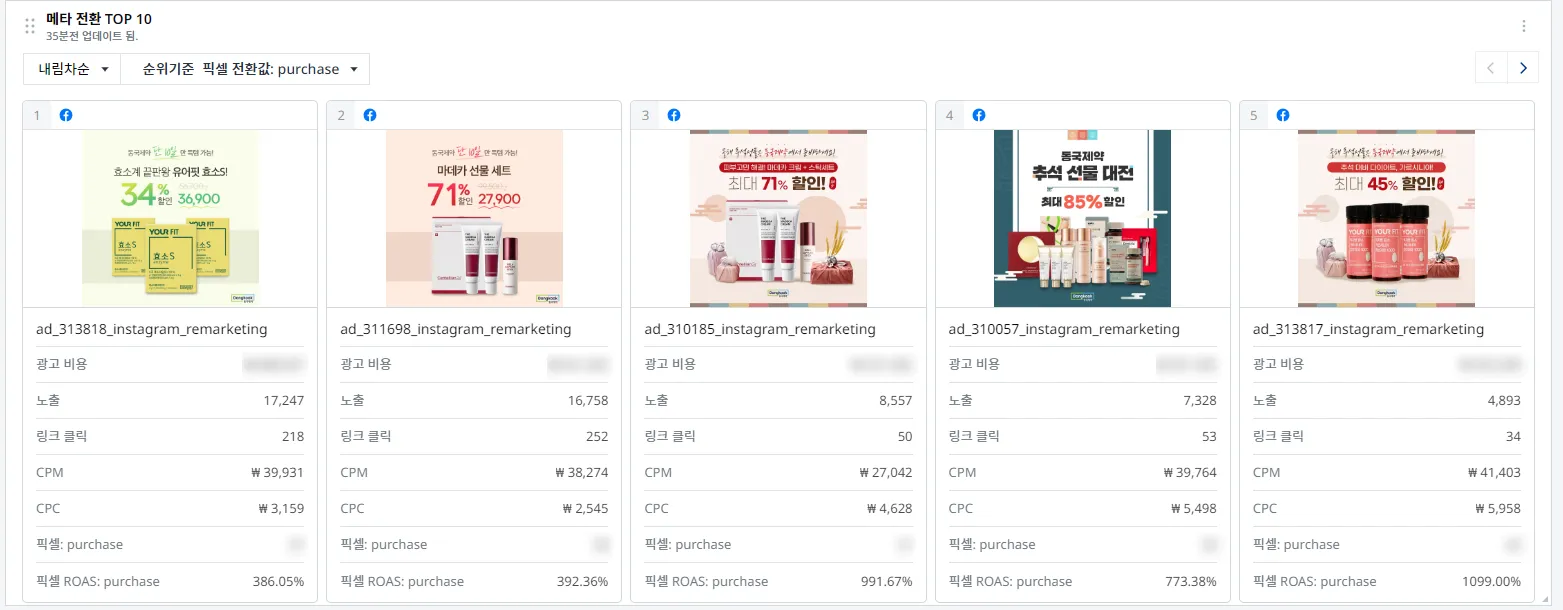Image resolution: width=1563 pixels, height=610 pixels.
Task: Click the Facebook icon on card 2
Action: 370,115
